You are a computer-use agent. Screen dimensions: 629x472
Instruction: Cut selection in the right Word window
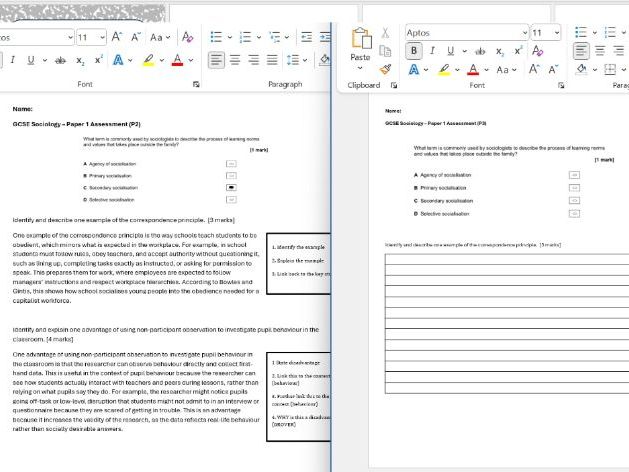385,33
